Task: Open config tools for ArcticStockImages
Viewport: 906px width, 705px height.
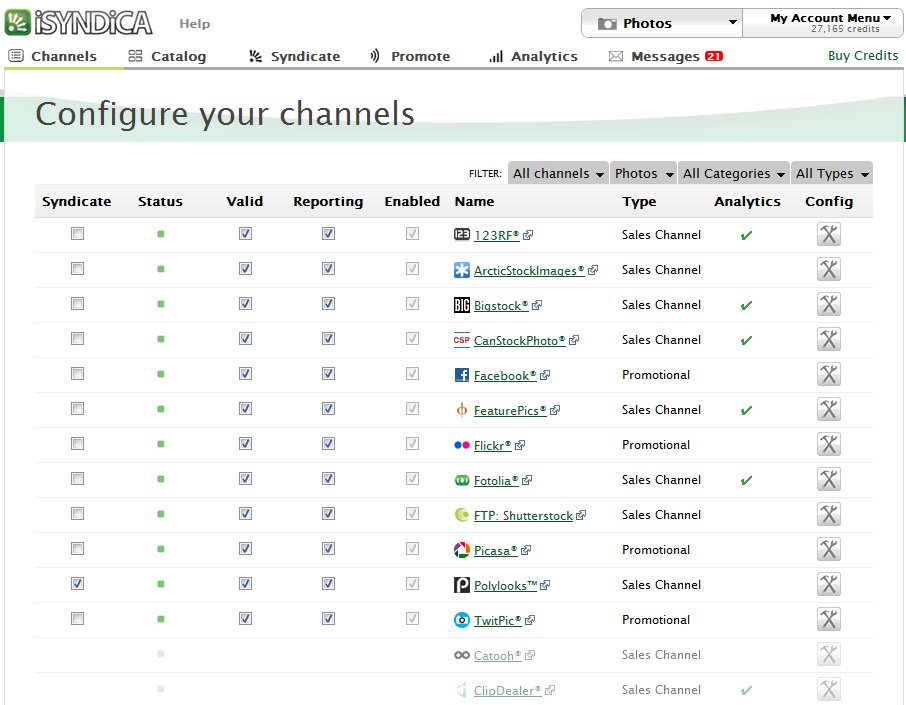Action: [x=829, y=270]
